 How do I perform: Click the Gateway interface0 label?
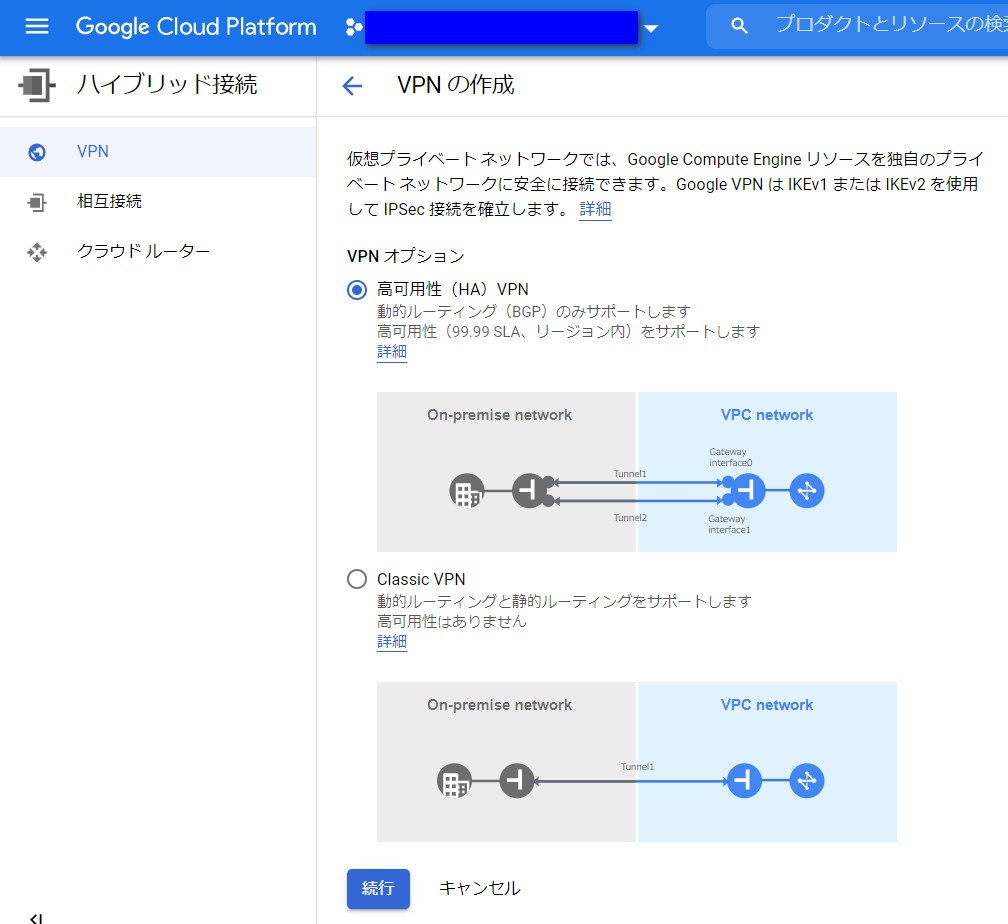coord(730,457)
